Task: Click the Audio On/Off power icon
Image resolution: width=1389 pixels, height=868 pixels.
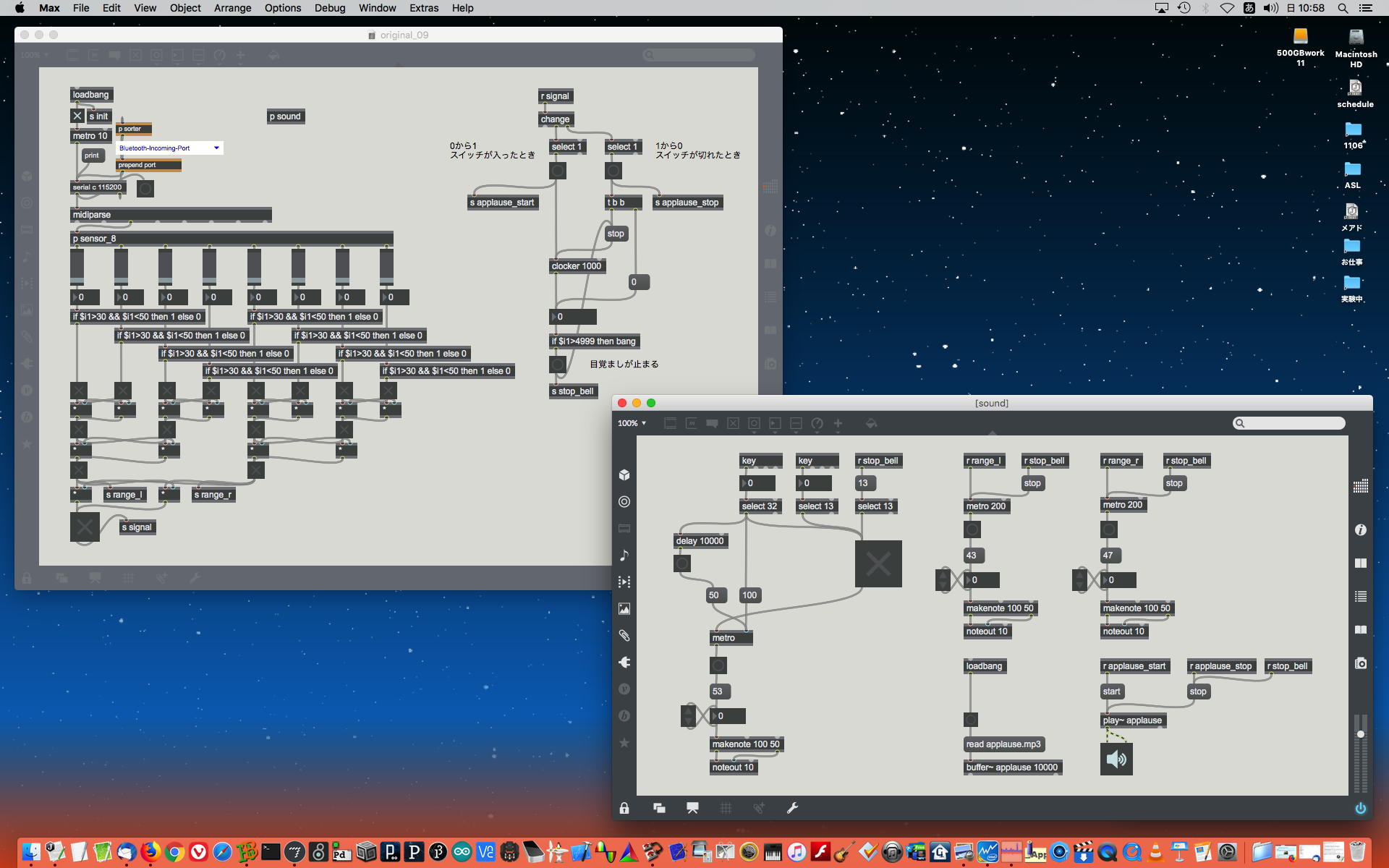Action: (1360, 808)
